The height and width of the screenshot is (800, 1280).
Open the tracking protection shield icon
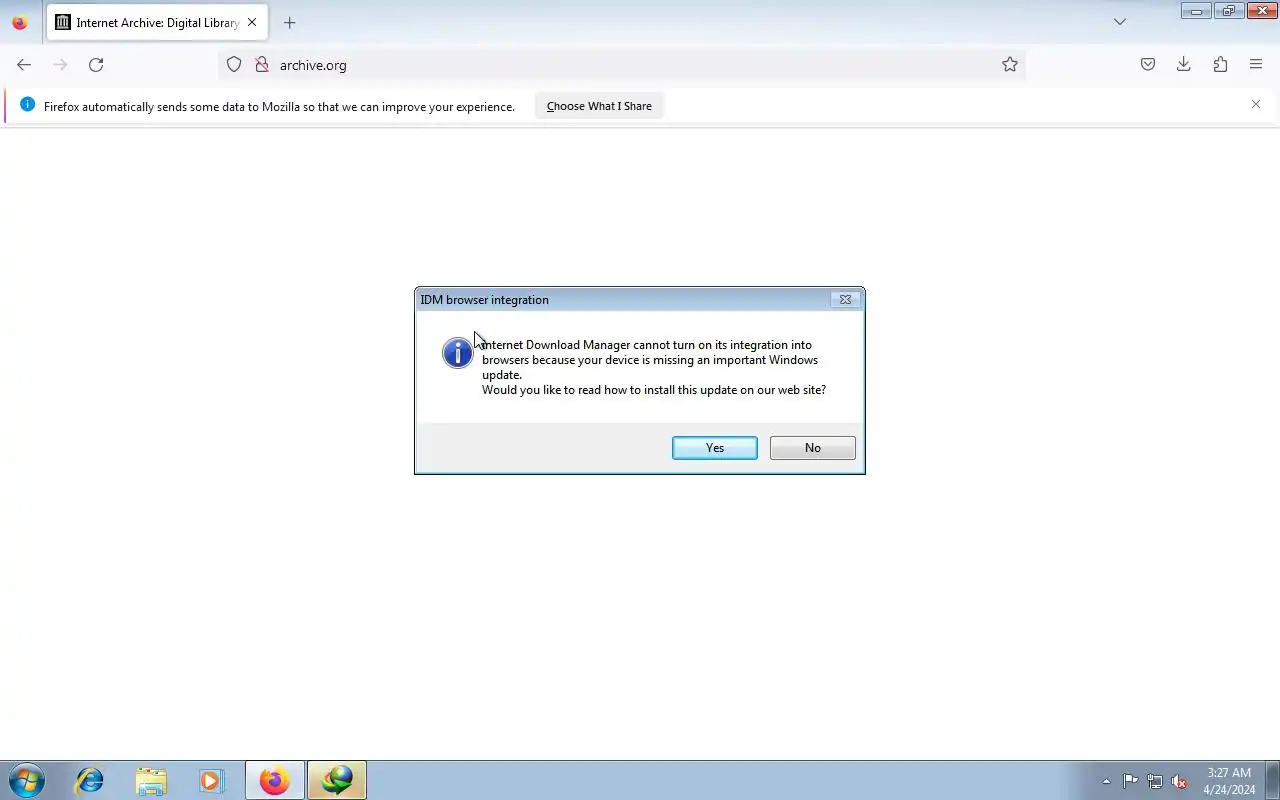(234, 65)
